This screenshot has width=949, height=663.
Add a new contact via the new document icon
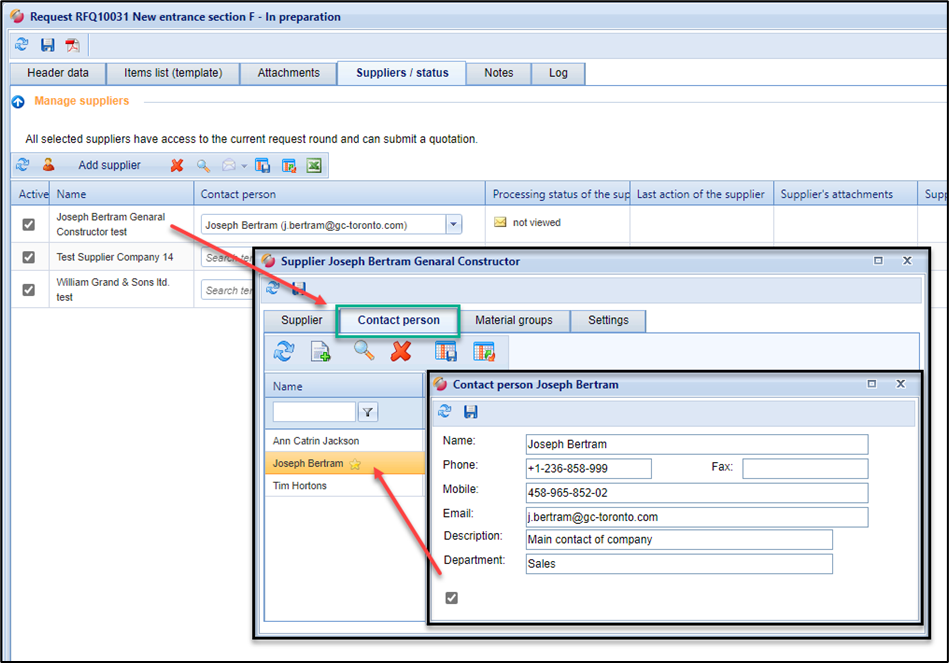pos(321,351)
